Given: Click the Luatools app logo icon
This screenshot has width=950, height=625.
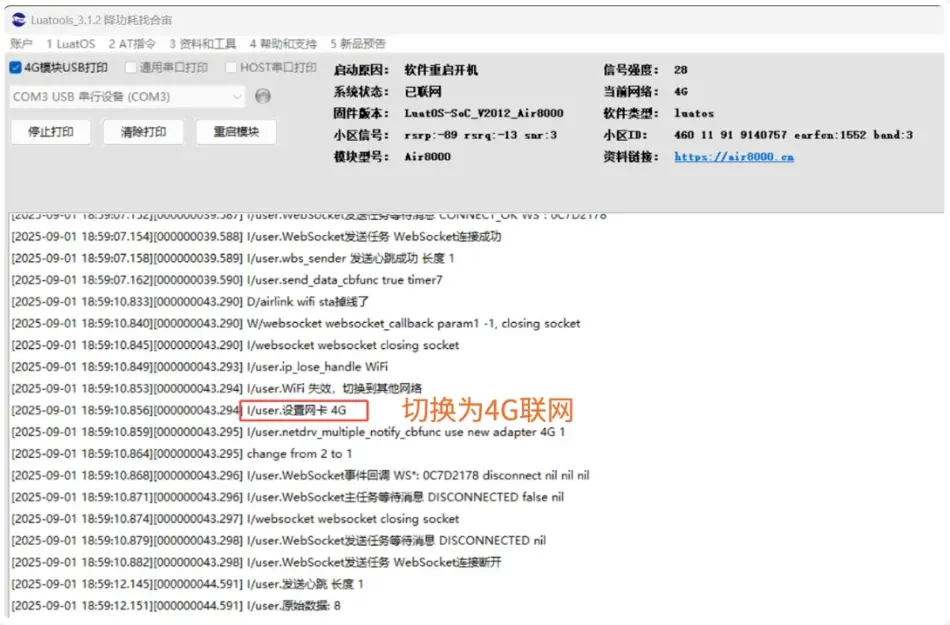Looking at the screenshot, I should 19,20.
